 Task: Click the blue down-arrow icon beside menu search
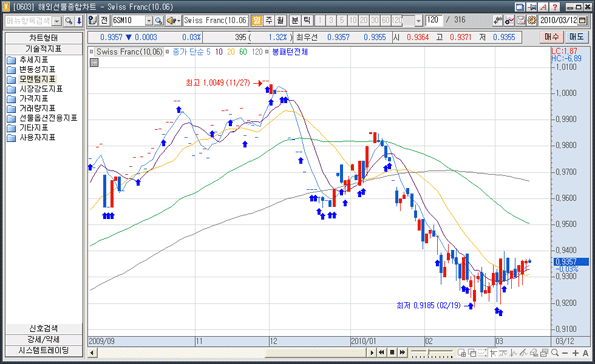tap(79, 20)
